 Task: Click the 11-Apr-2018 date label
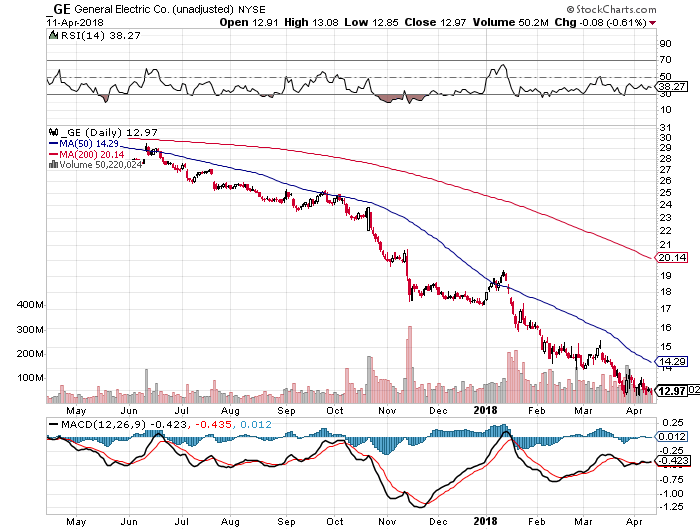(75, 22)
